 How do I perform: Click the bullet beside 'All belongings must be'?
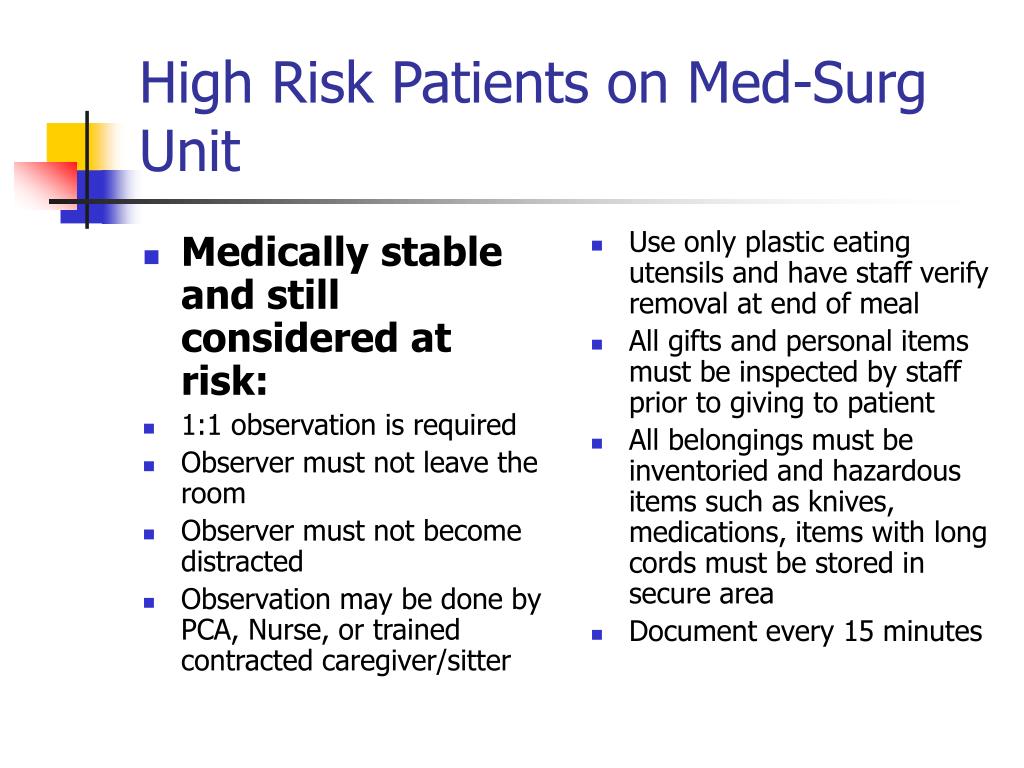coord(597,443)
